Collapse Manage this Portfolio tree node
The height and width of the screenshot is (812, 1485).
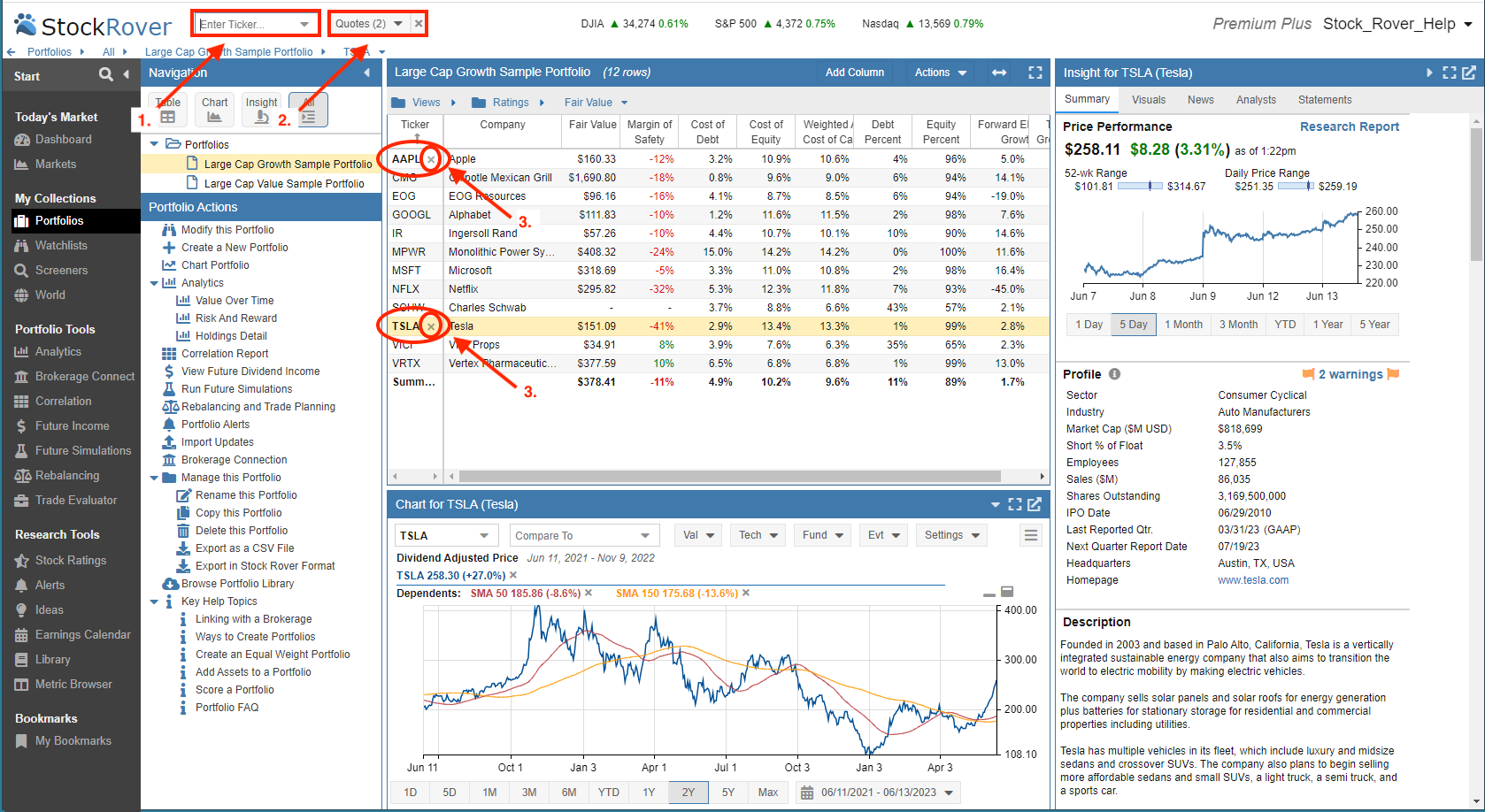click(154, 479)
